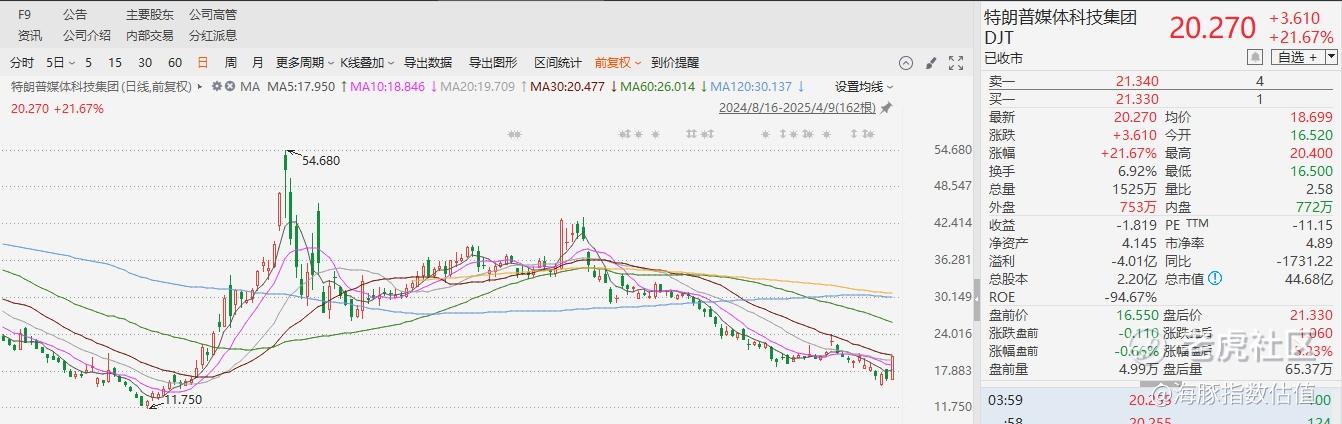Click the 总市值 value 44.68亿
The image size is (1342, 424).
click(1308, 279)
